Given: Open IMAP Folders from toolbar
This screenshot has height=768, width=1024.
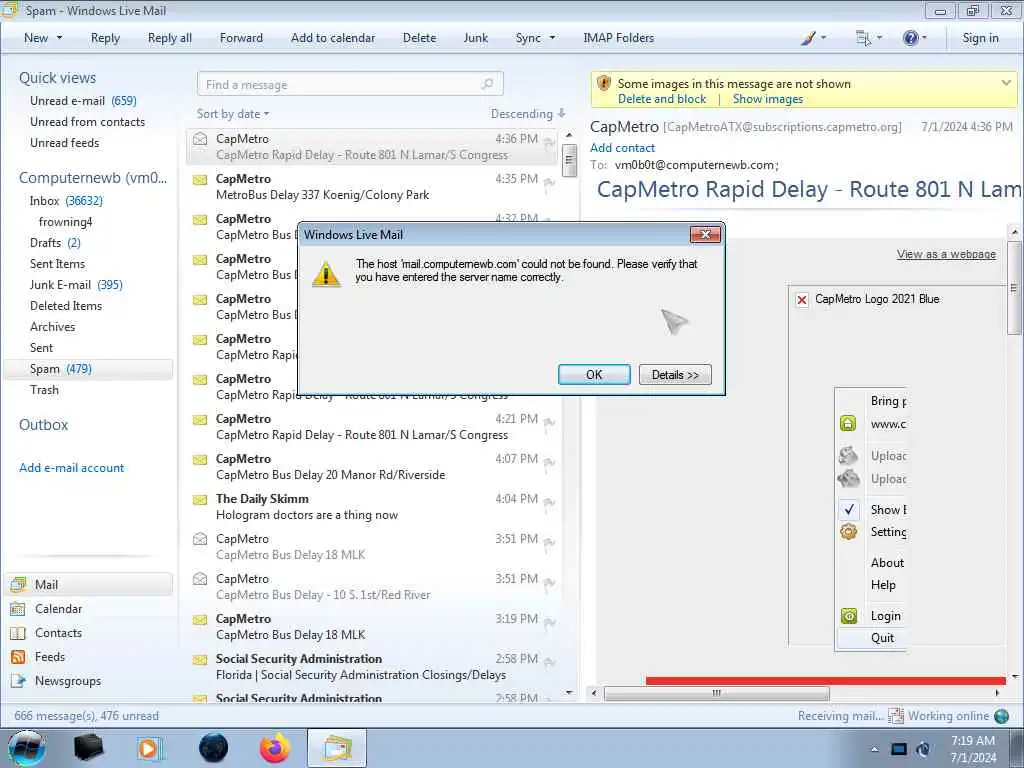Looking at the screenshot, I should (x=618, y=38).
